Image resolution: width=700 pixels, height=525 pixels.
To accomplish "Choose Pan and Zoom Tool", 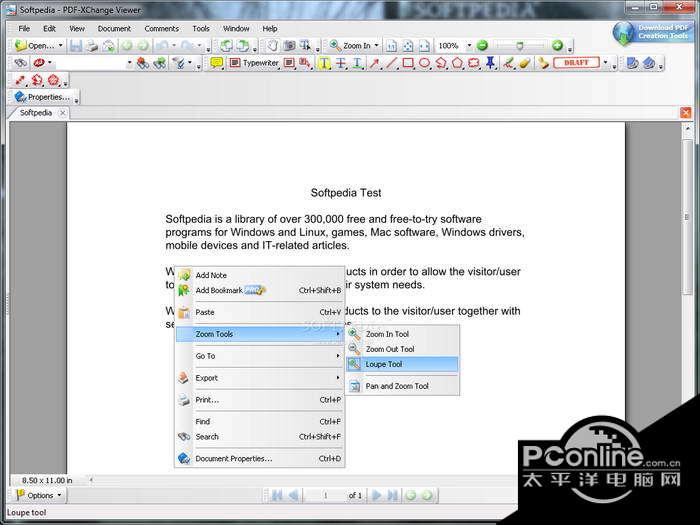I will [402, 386].
